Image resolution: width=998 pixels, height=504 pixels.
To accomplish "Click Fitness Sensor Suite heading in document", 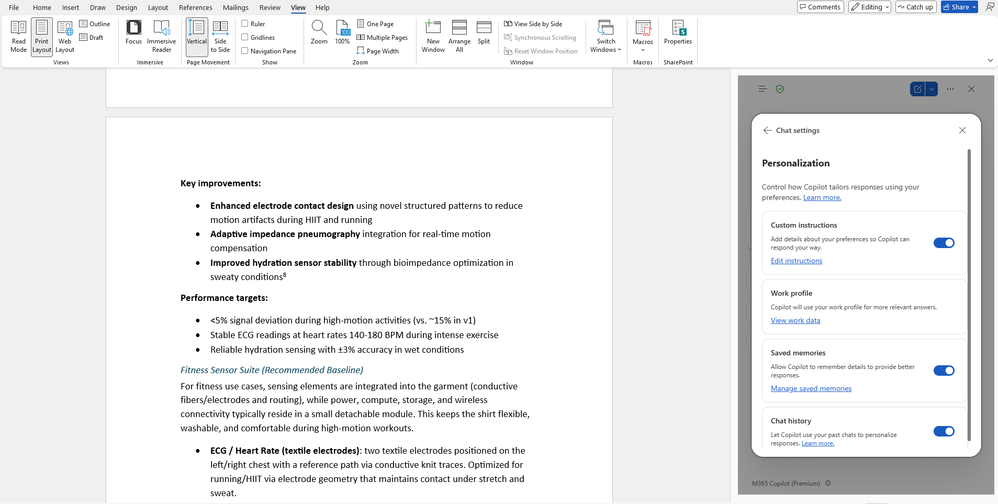I will 272,370.
